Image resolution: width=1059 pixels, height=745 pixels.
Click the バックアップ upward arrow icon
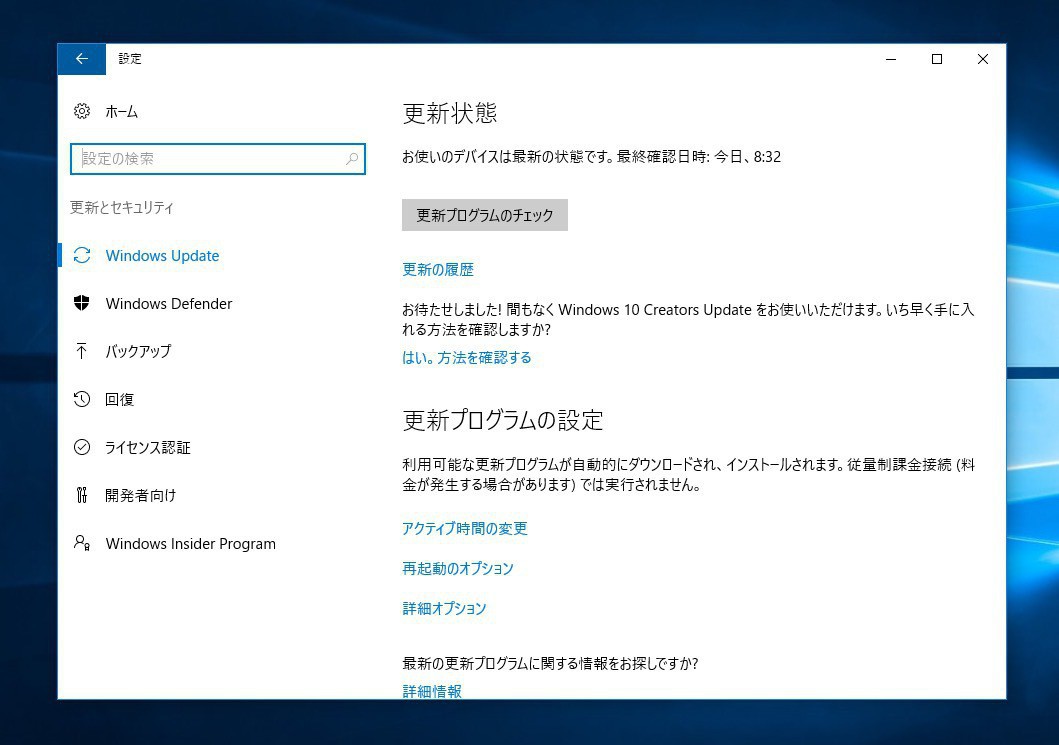pos(82,351)
